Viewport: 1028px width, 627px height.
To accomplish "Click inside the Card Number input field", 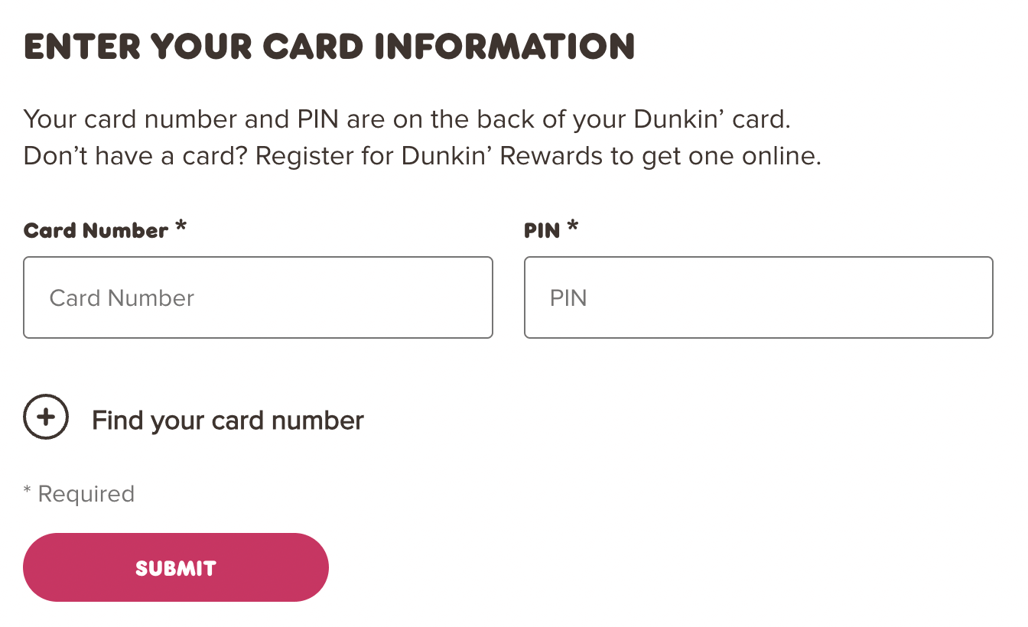I will 257,297.
